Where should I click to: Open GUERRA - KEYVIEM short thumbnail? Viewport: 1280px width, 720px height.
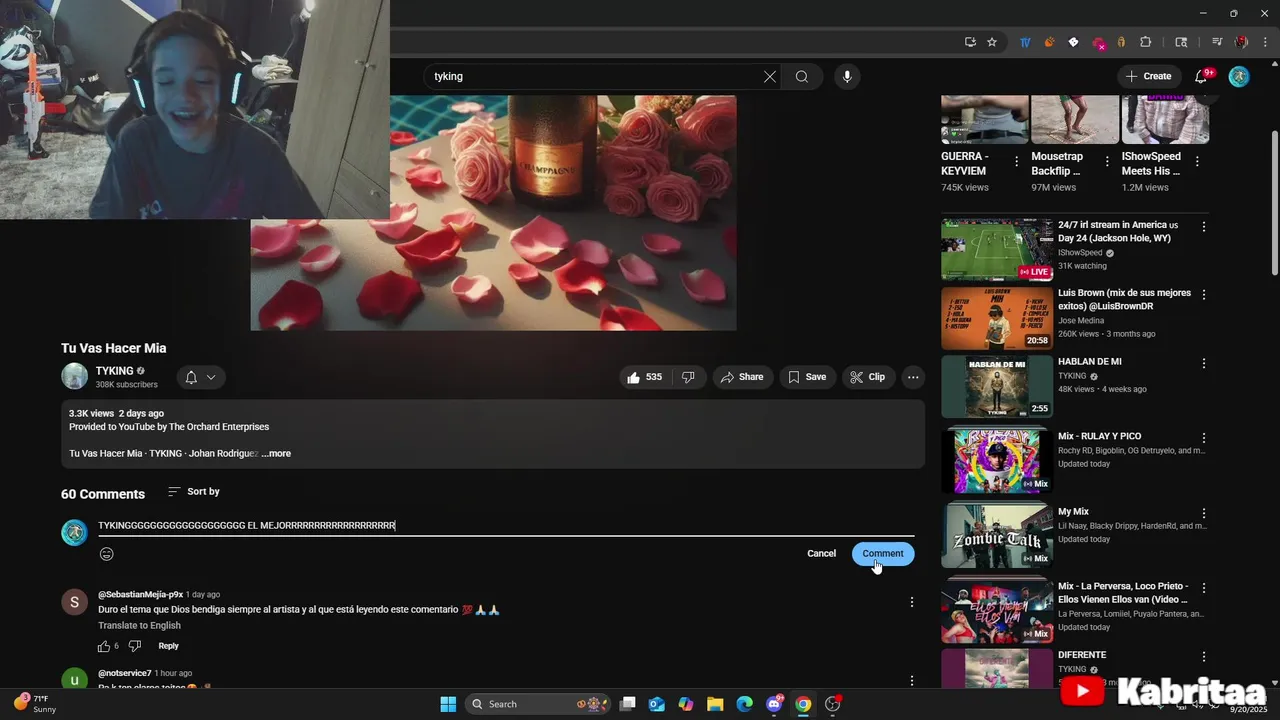point(985,119)
